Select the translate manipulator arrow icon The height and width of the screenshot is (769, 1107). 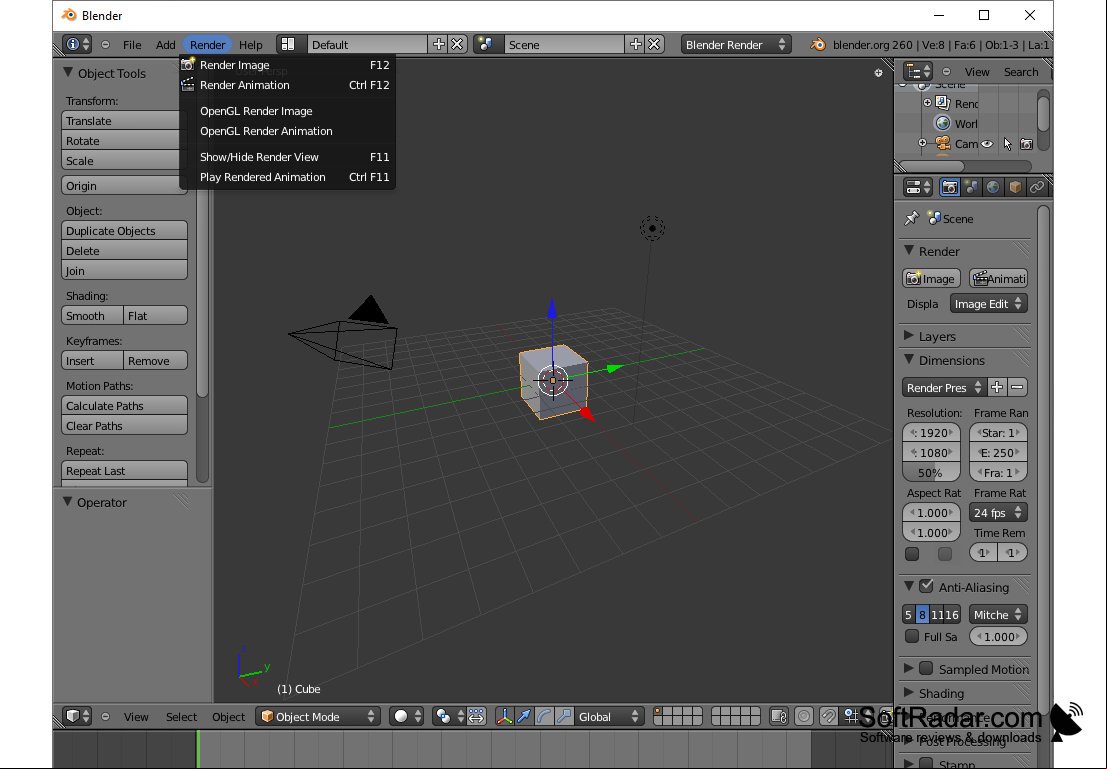coord(524,716)
